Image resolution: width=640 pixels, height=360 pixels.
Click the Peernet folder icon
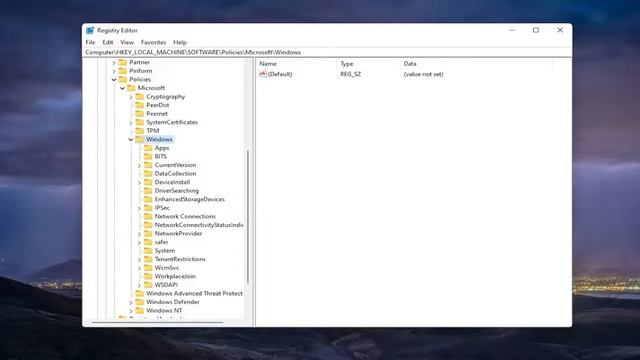point(140,113)
